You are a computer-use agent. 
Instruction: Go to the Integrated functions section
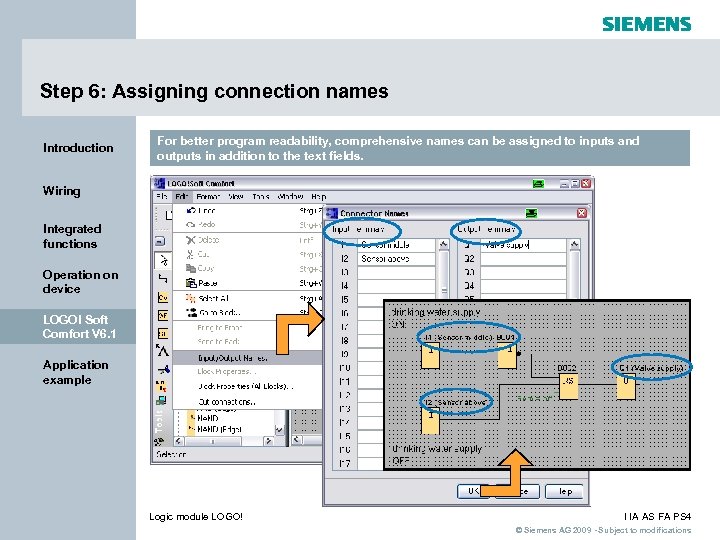72,236
